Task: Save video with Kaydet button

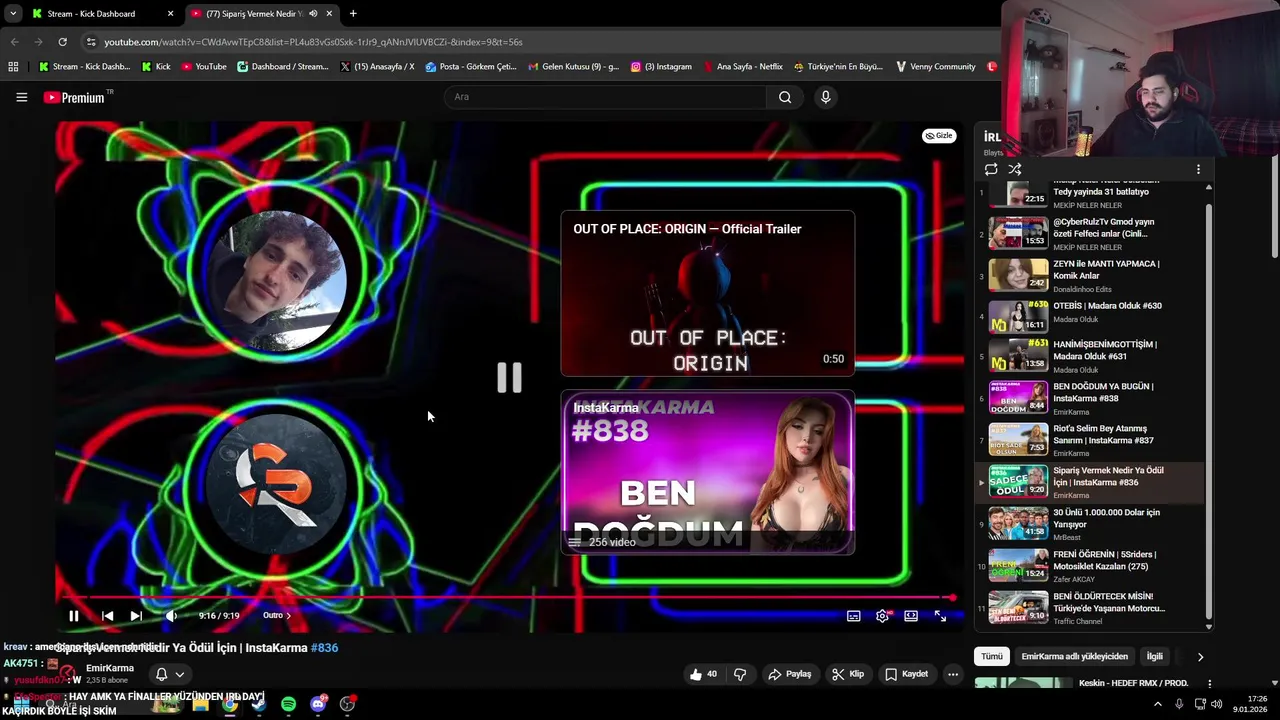Action: [906, 674]
